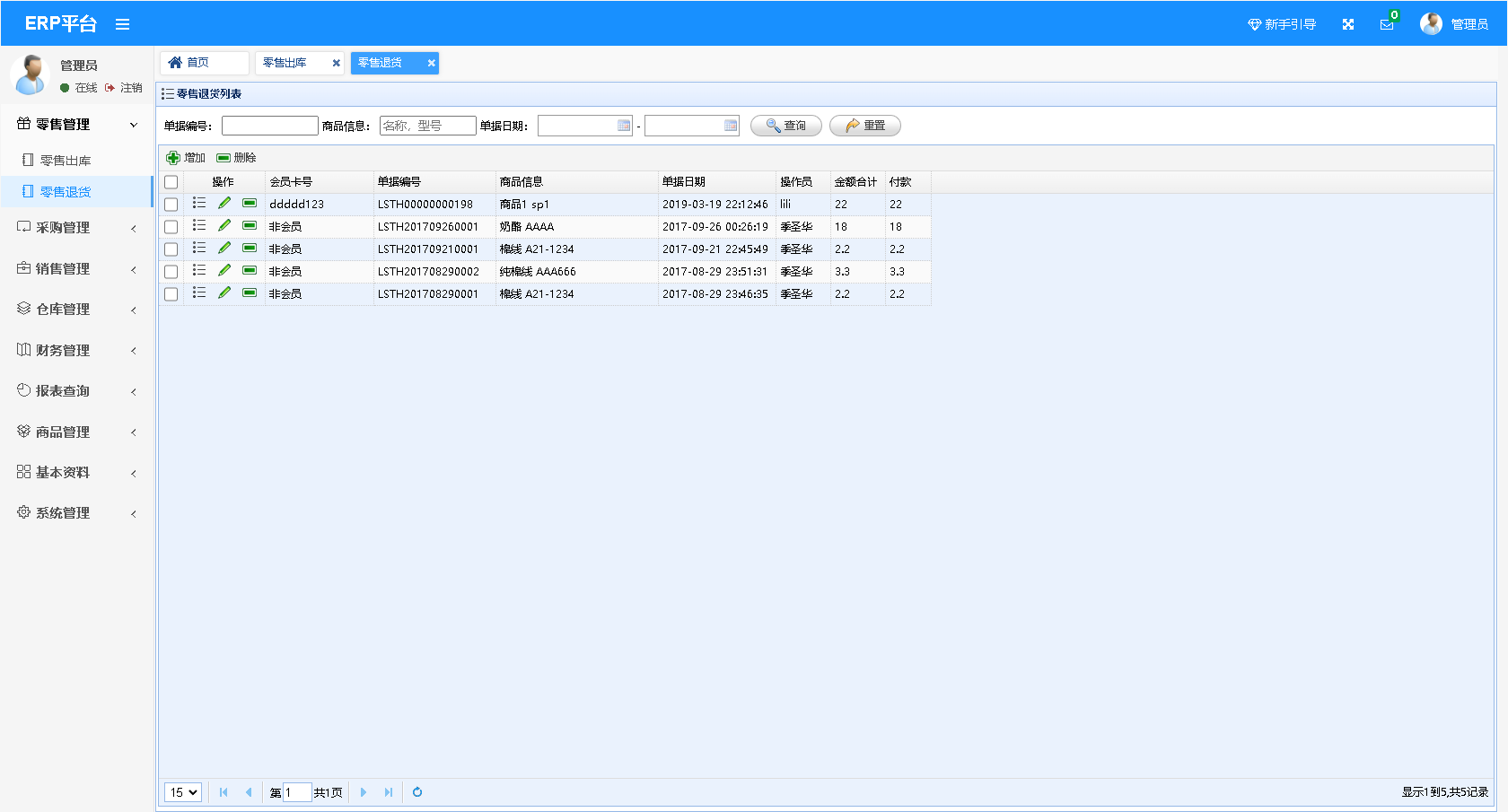
Task: Click the 重置 reset button
Action: (x=865, y=126)
